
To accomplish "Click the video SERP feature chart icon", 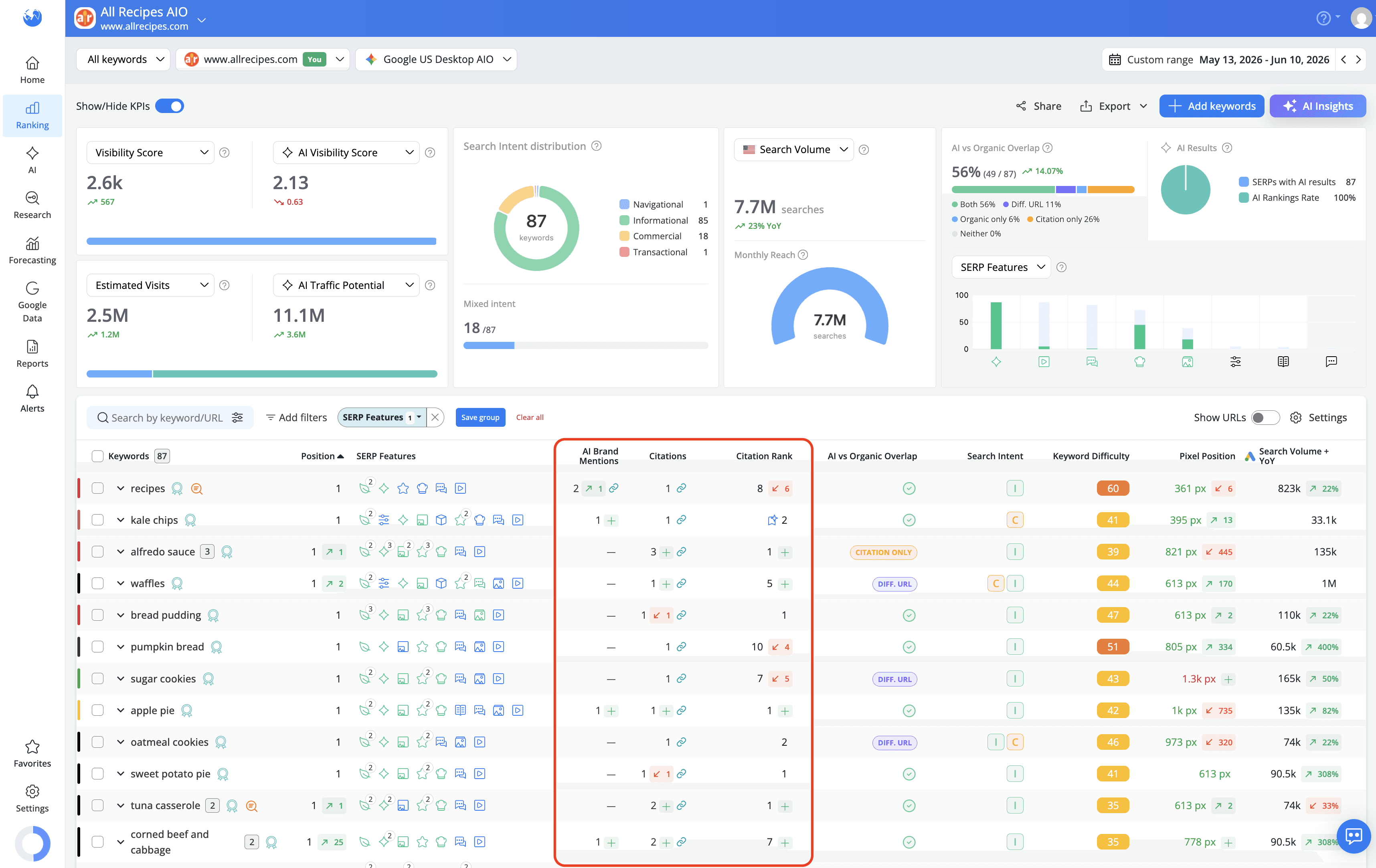I will point(1044,361).
